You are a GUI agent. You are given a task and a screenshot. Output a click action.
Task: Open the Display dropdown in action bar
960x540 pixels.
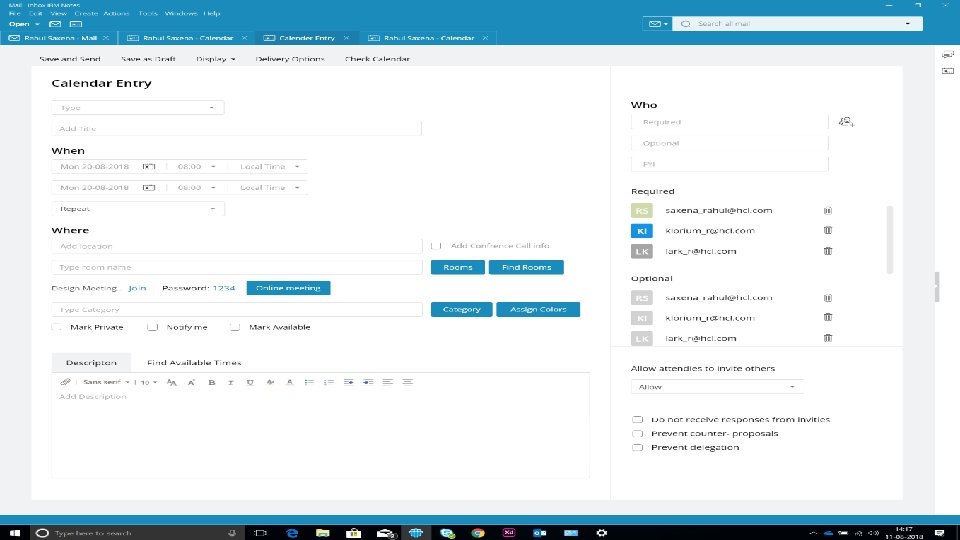click(x=216, y=59)
